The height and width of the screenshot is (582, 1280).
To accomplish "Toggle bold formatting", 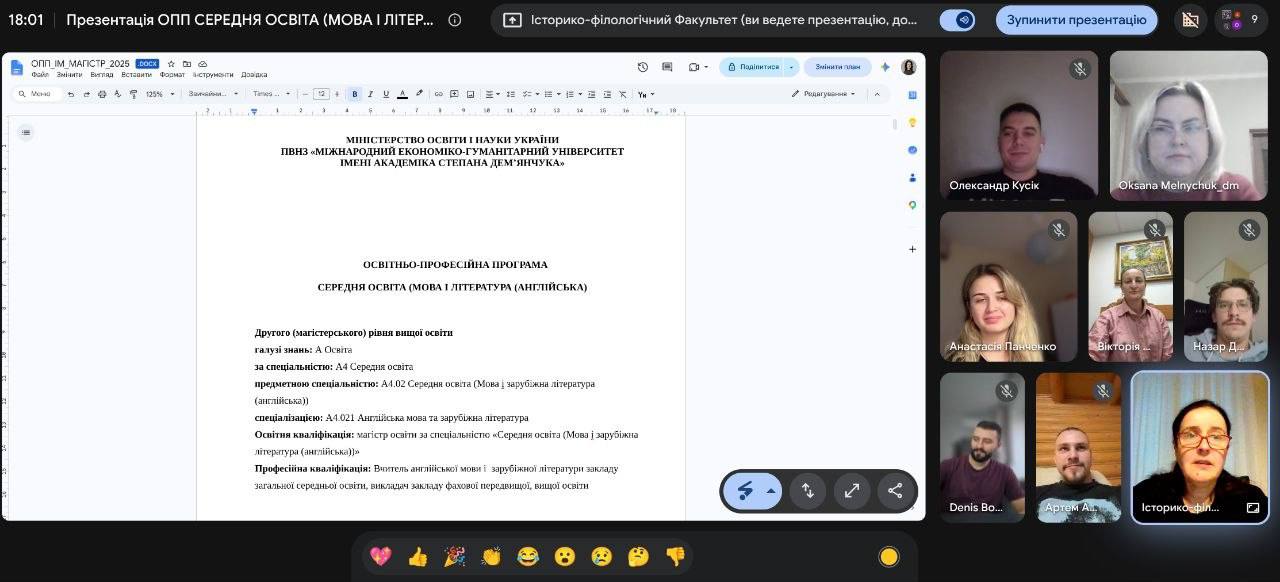I will click(354, 94).
